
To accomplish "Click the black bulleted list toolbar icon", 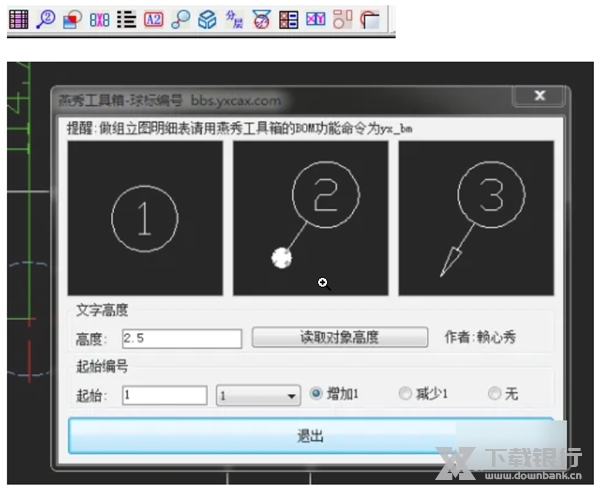I will (127, 19).
